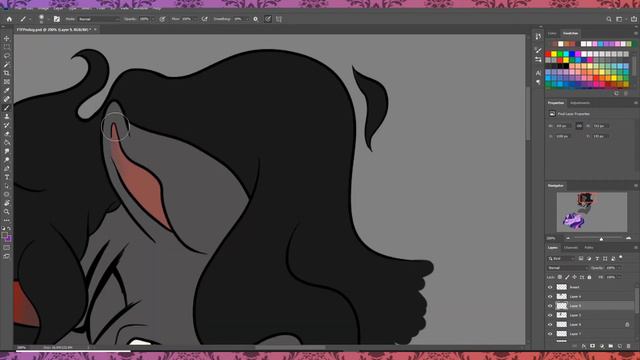Delete layer using the trash icon
Image resolution: width=640 pixels, height=360 pixels.
tap(629, 346)
